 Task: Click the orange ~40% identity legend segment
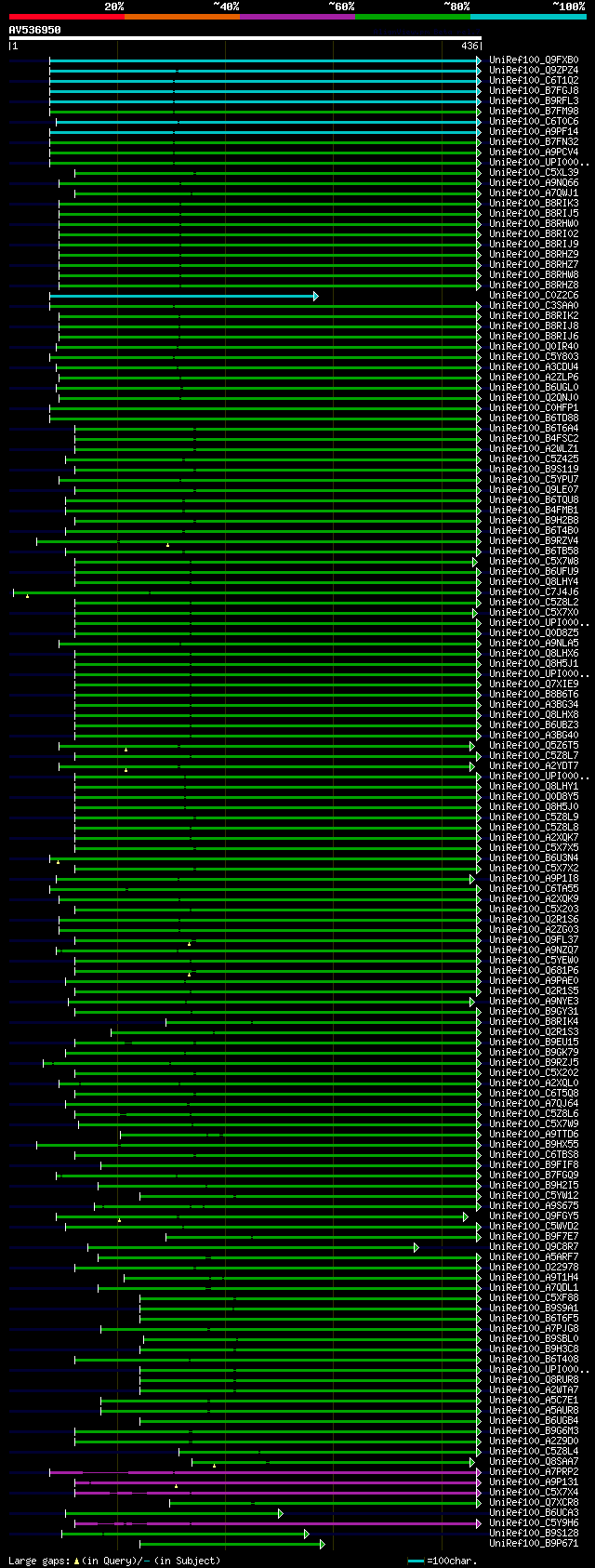tap(182, 17)
